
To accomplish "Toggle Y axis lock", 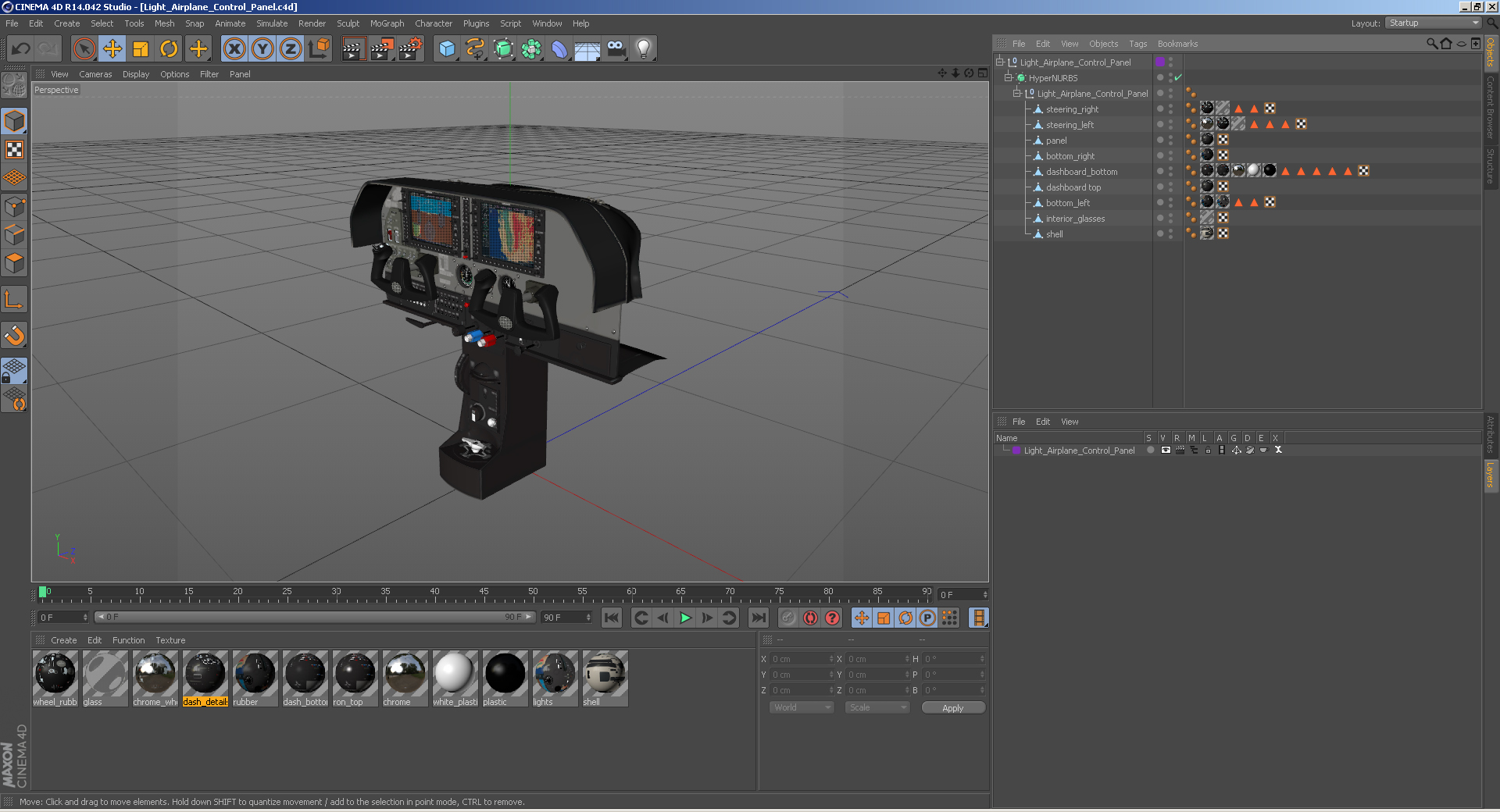I will (262, 49).
